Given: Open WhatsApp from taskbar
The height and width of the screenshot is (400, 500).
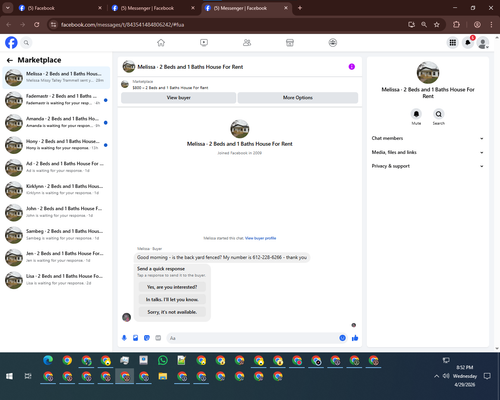Looking at the screenshot, I should tap(163, 360).
